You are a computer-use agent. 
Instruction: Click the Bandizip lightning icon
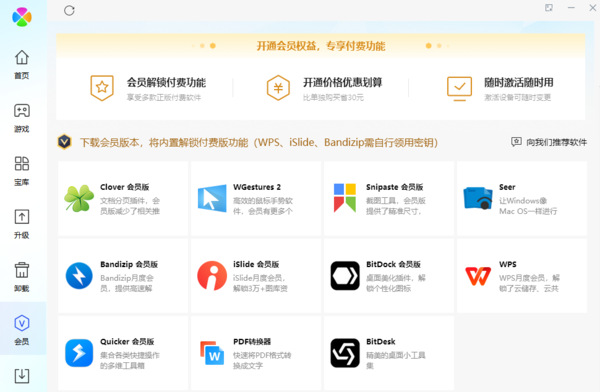point(79,276)
